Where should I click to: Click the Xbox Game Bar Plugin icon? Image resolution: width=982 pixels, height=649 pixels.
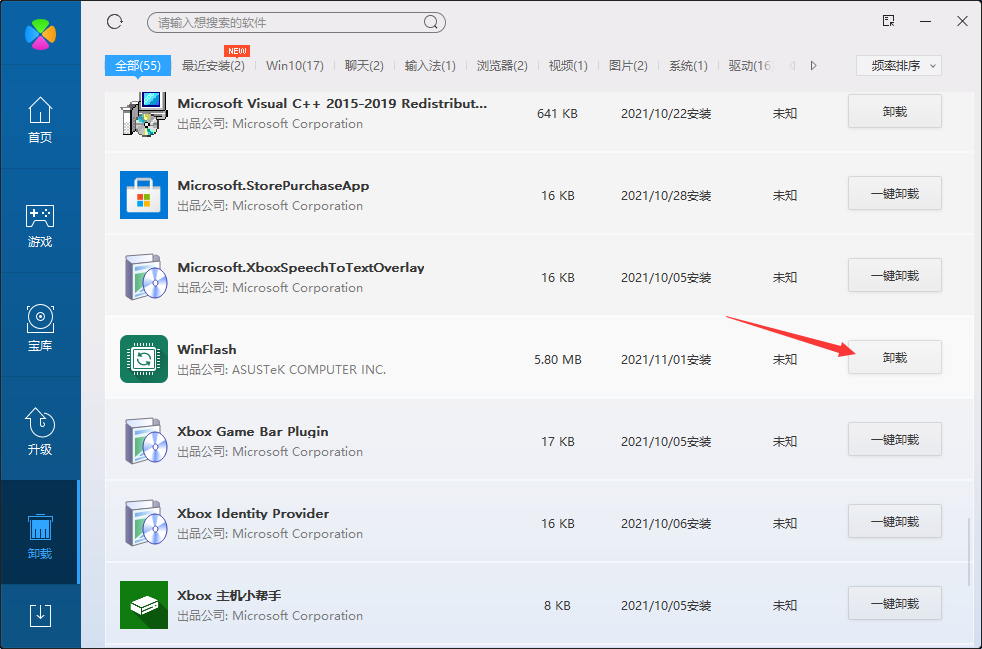coord(144,441)
